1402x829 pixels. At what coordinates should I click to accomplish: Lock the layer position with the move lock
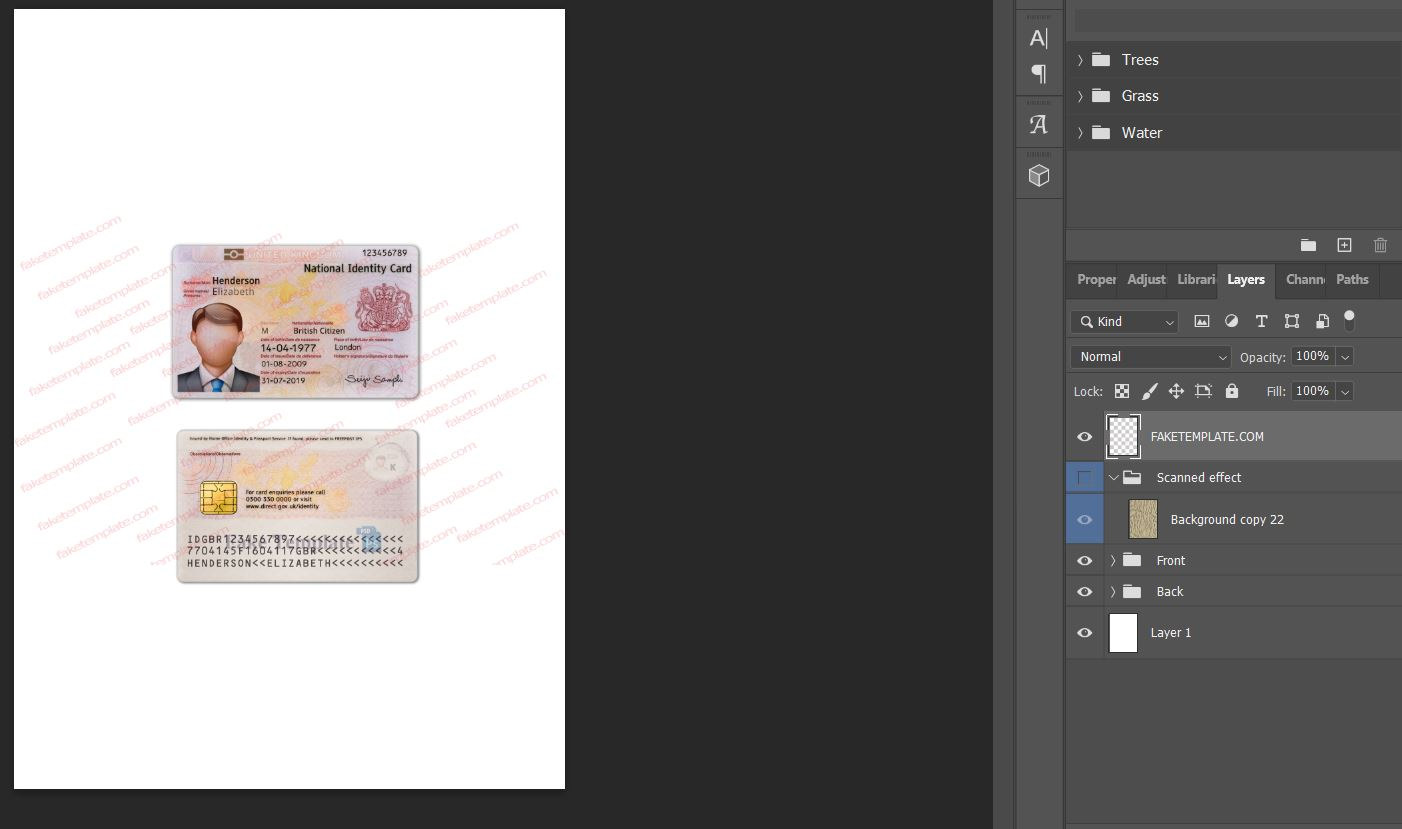point(1176,391)
